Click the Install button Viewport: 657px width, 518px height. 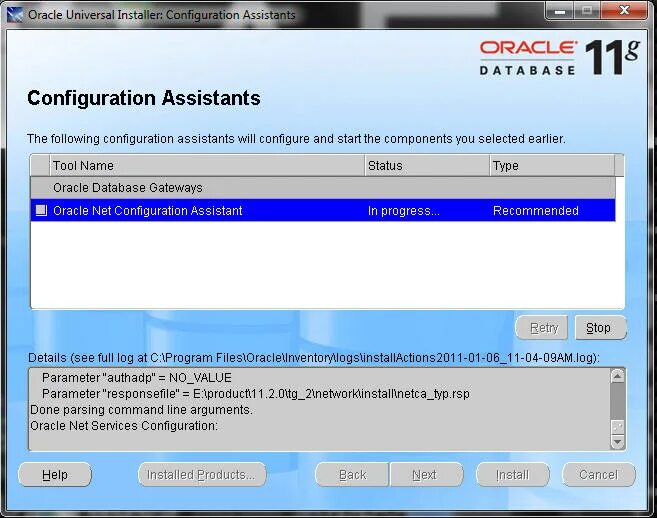513,474
